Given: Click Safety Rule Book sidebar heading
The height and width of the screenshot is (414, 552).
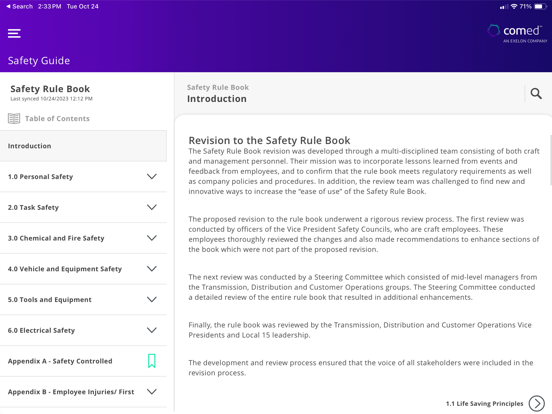Looking at the screenshot, I should tap(50, 89).
